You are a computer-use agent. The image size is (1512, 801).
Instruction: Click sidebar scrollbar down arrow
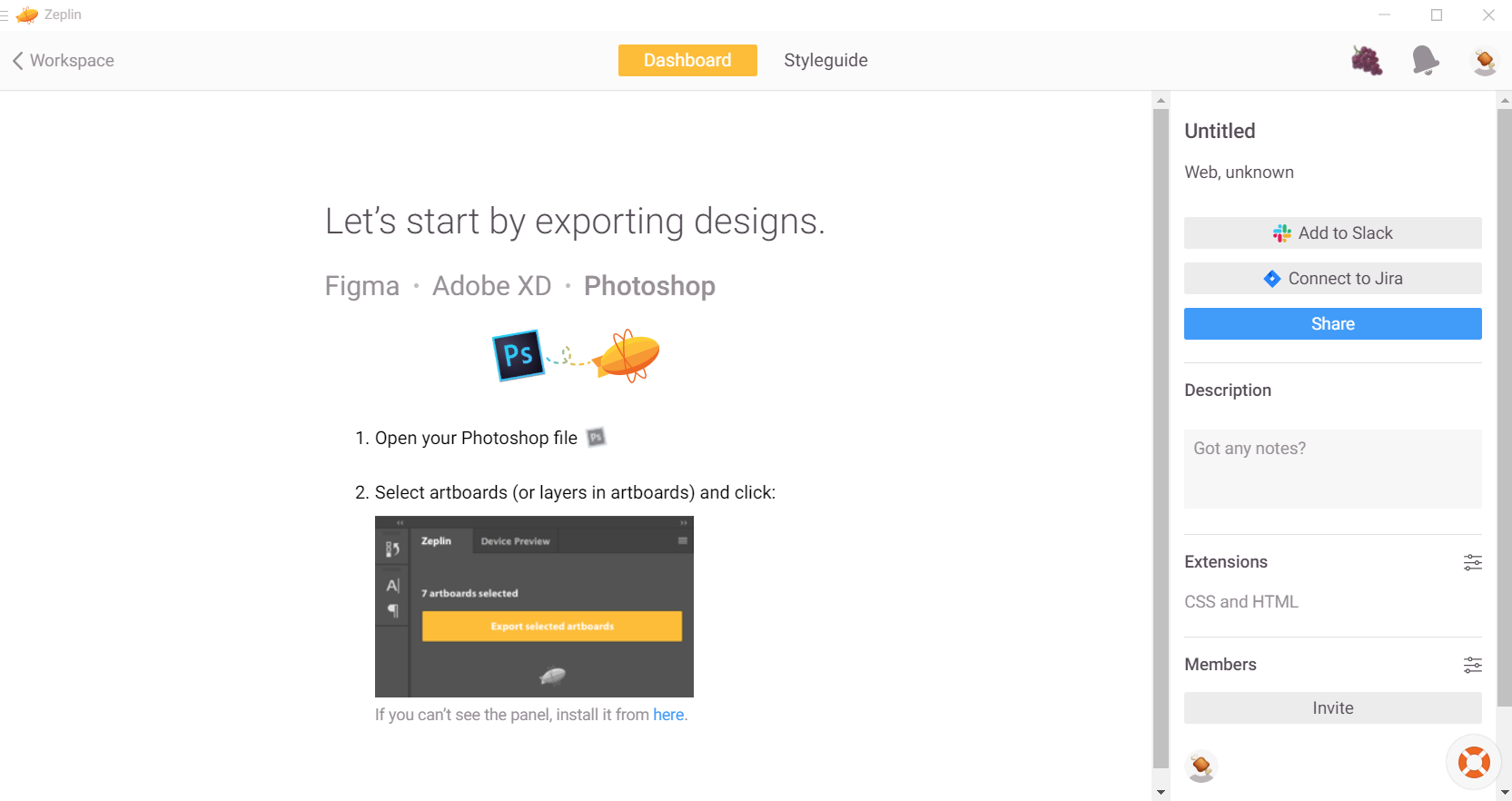1505,793
